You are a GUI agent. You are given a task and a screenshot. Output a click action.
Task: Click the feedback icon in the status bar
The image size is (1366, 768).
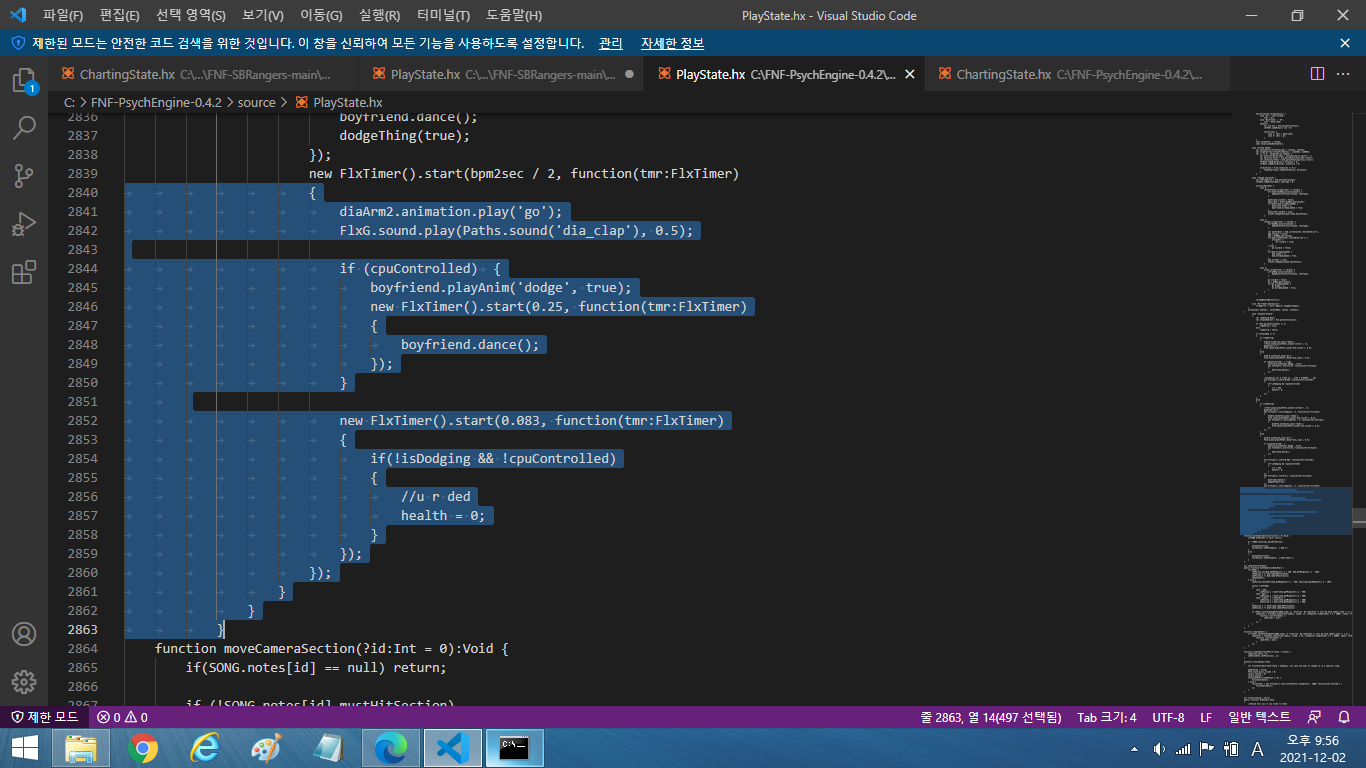point(1314,717)
